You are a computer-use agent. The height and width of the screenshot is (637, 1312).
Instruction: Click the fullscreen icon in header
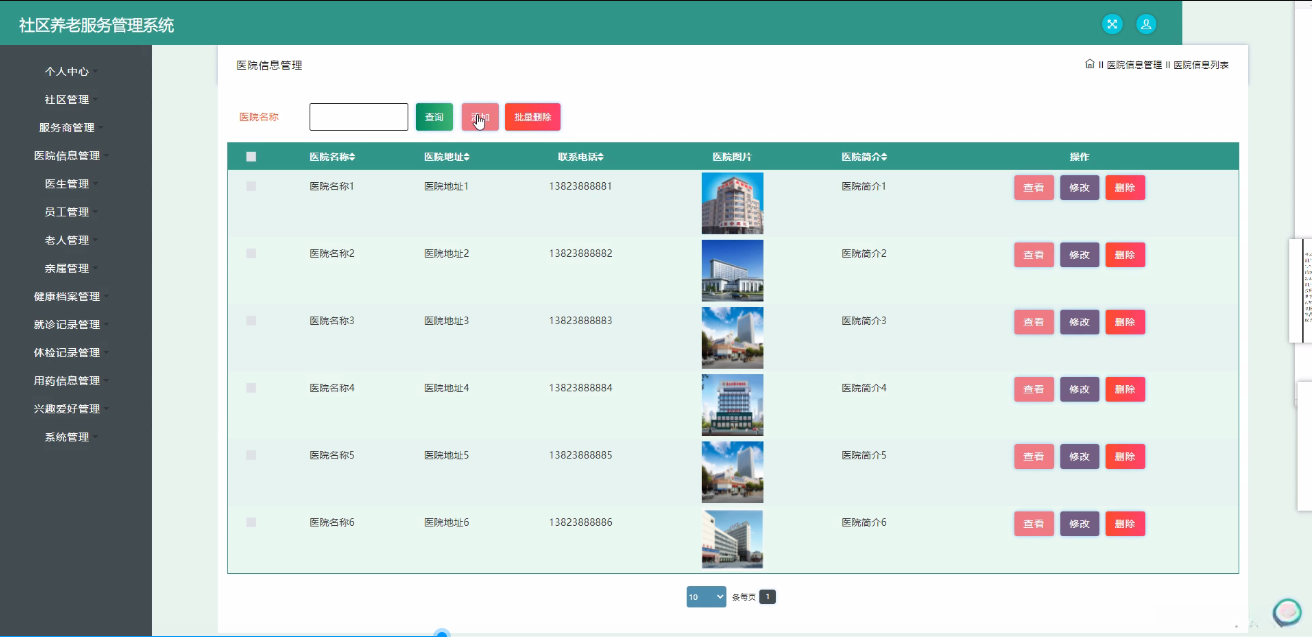[x=1111, y=24]
